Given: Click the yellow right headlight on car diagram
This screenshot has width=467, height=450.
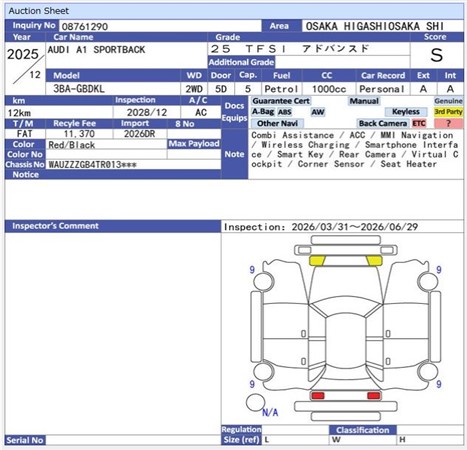Looking at the screenshot, I should [374, 261].
